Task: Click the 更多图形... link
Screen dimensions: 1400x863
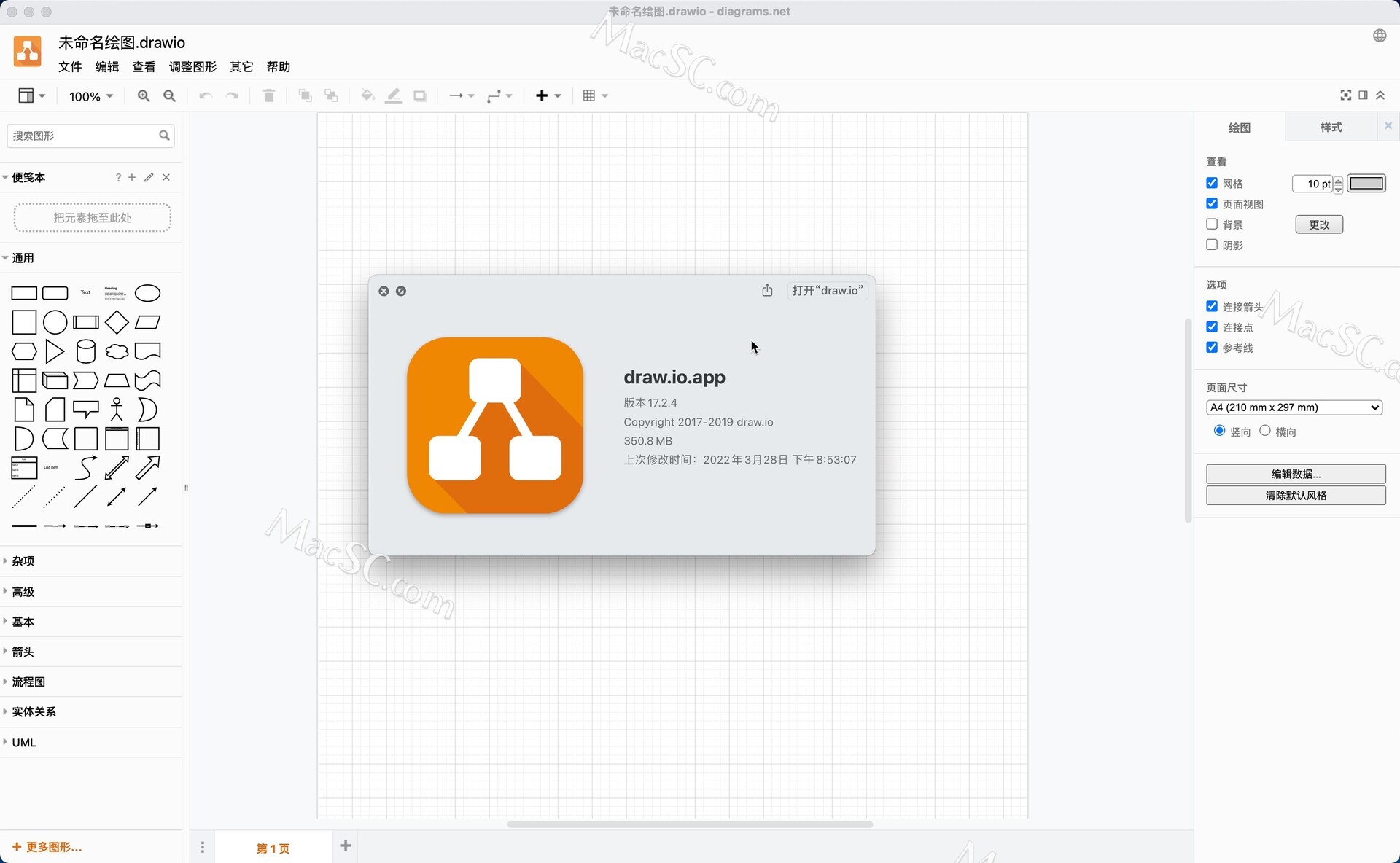Action: point(47,847)
